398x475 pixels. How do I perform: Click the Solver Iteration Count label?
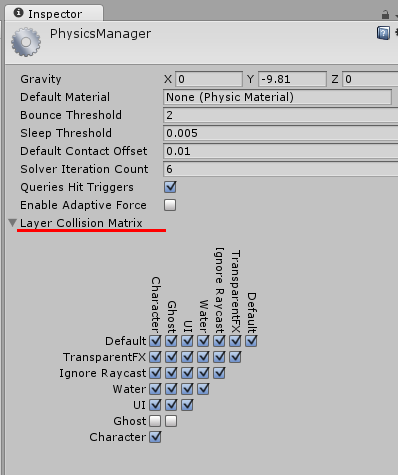[x=84, y=169]
